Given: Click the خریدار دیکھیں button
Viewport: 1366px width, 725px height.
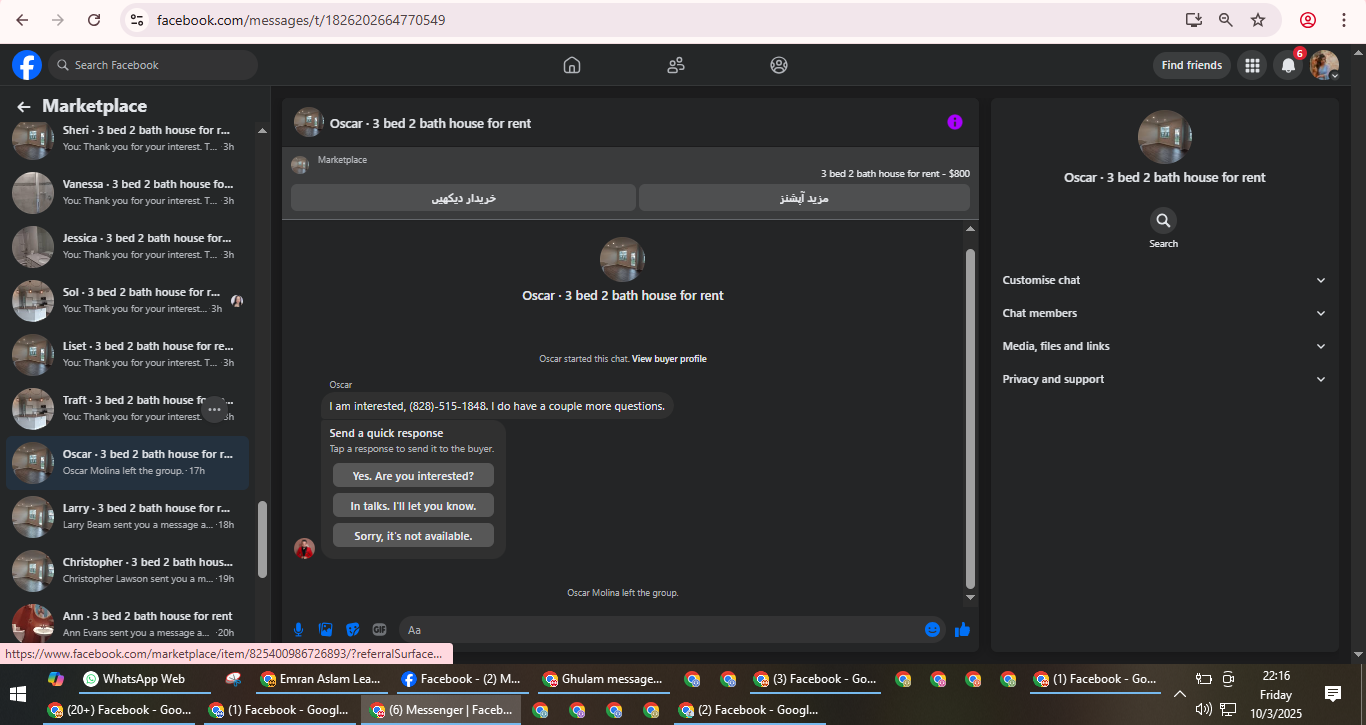Looking at the screenshot, I should coord(463,198).
